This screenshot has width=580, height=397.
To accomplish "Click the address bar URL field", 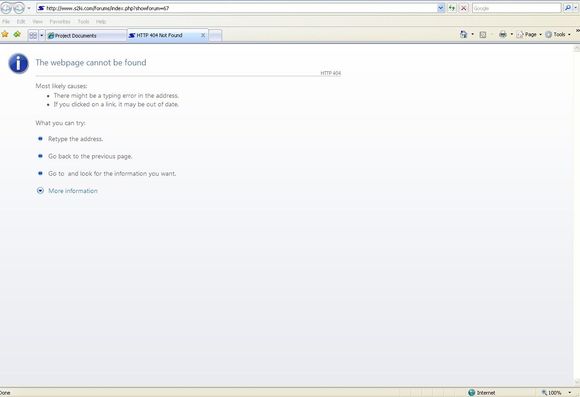I will 237,8.
